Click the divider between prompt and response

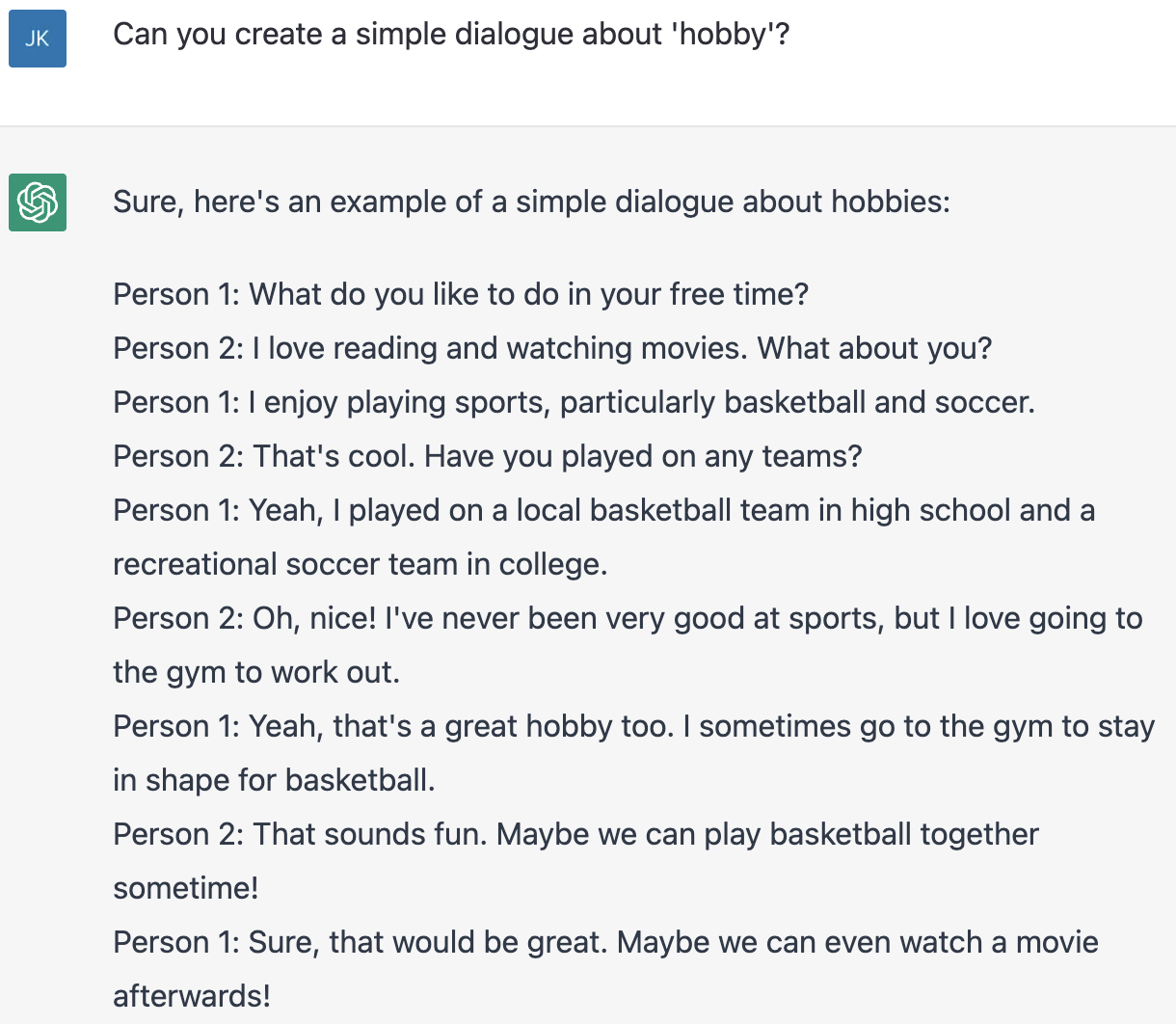click(588, 126)
